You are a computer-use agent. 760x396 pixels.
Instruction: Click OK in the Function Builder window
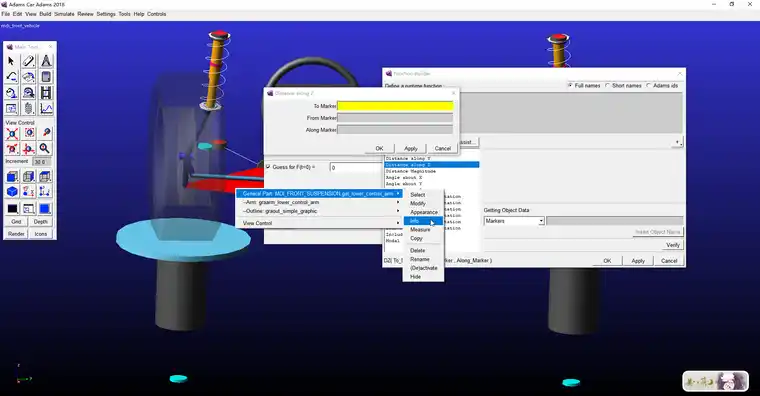(607, 261)
